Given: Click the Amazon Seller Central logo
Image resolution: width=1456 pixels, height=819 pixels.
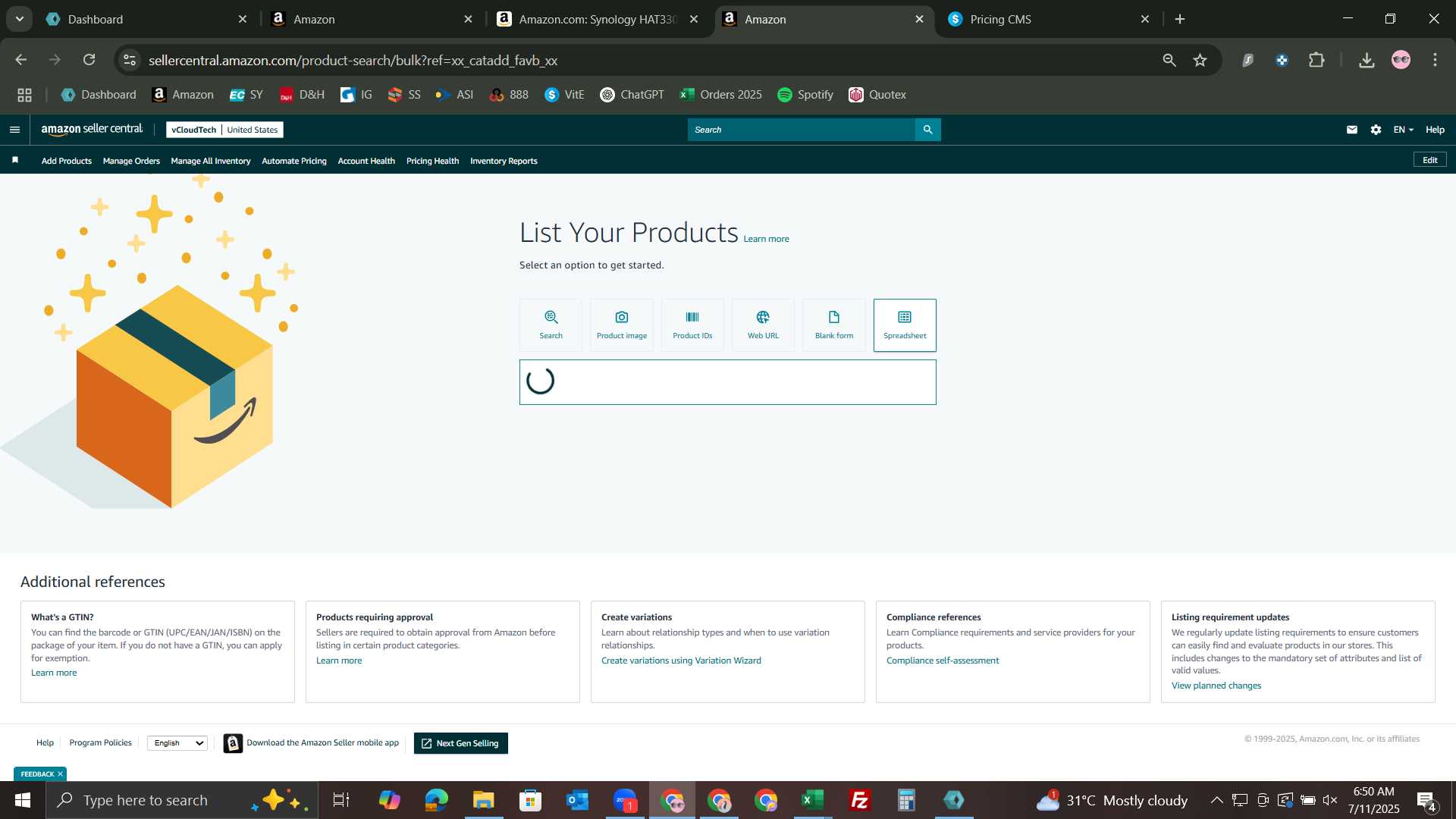Looking at the screenshot, I should point(92,130).
